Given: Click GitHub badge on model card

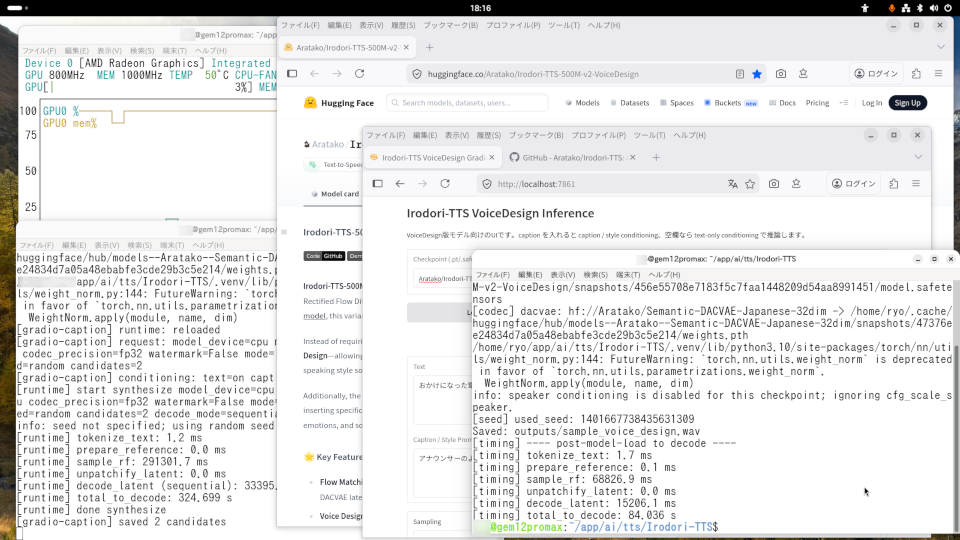Looking at the screenshot, I should [333, 256].
